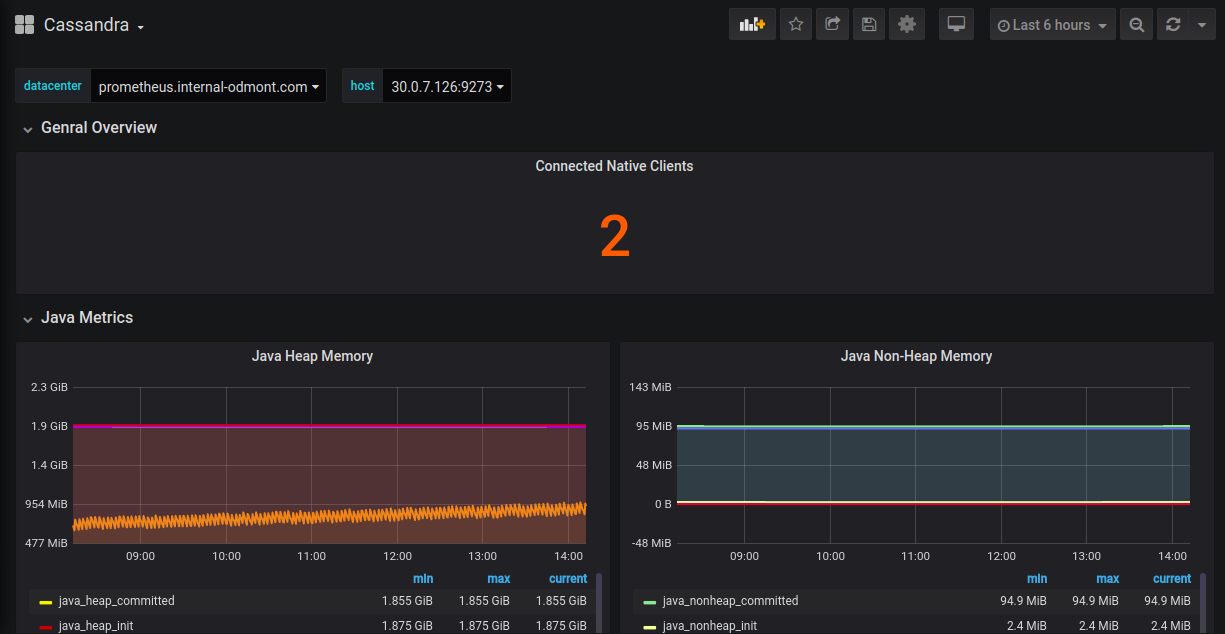Click the Add panel icon
Screen dimensions: 1225x634
pos(752,25)
